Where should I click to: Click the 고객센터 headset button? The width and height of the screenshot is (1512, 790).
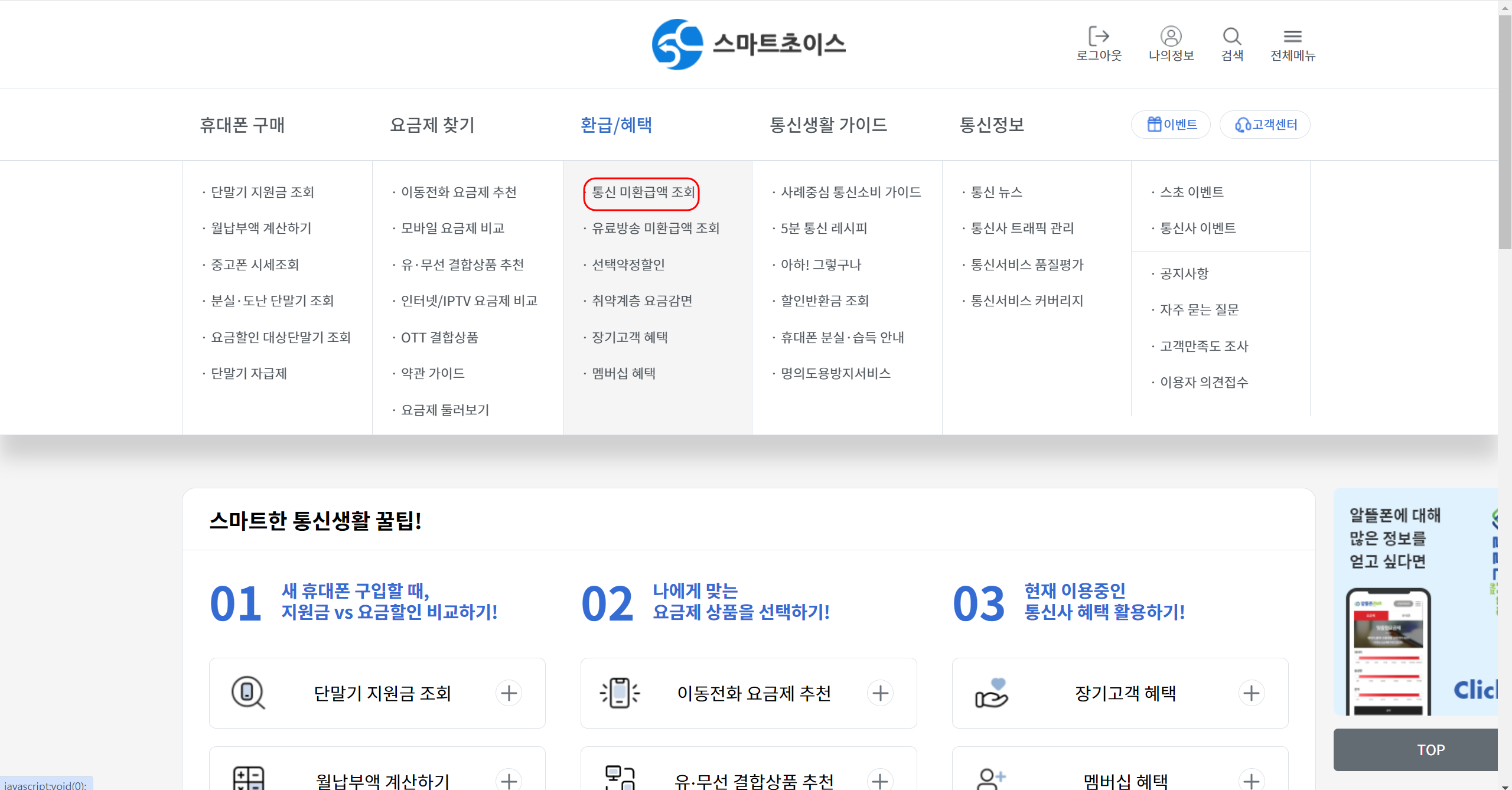pos(1265,125)
